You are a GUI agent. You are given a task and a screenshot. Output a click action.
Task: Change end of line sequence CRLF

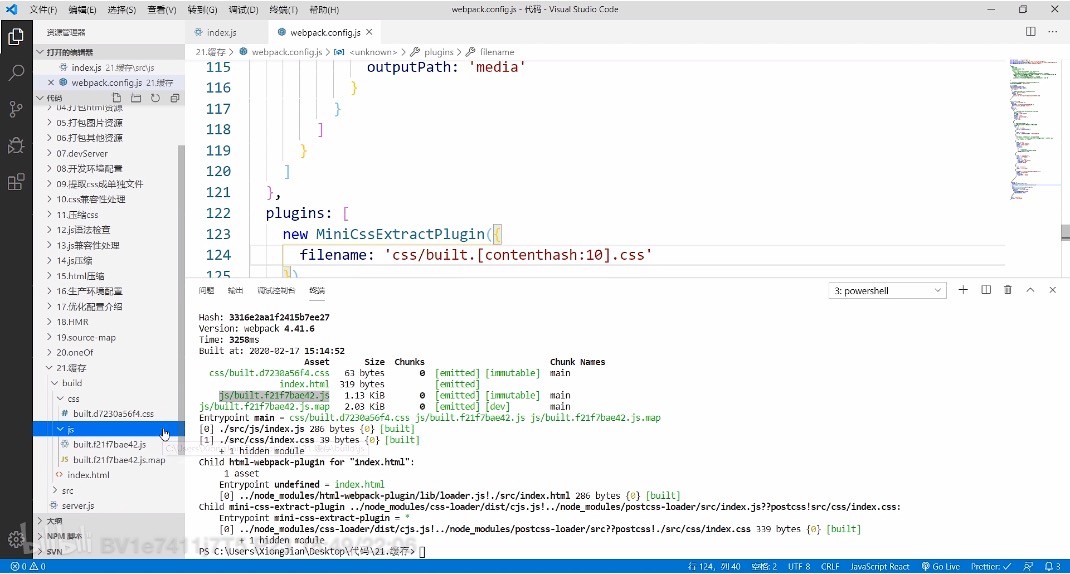(x=830, y=566)
